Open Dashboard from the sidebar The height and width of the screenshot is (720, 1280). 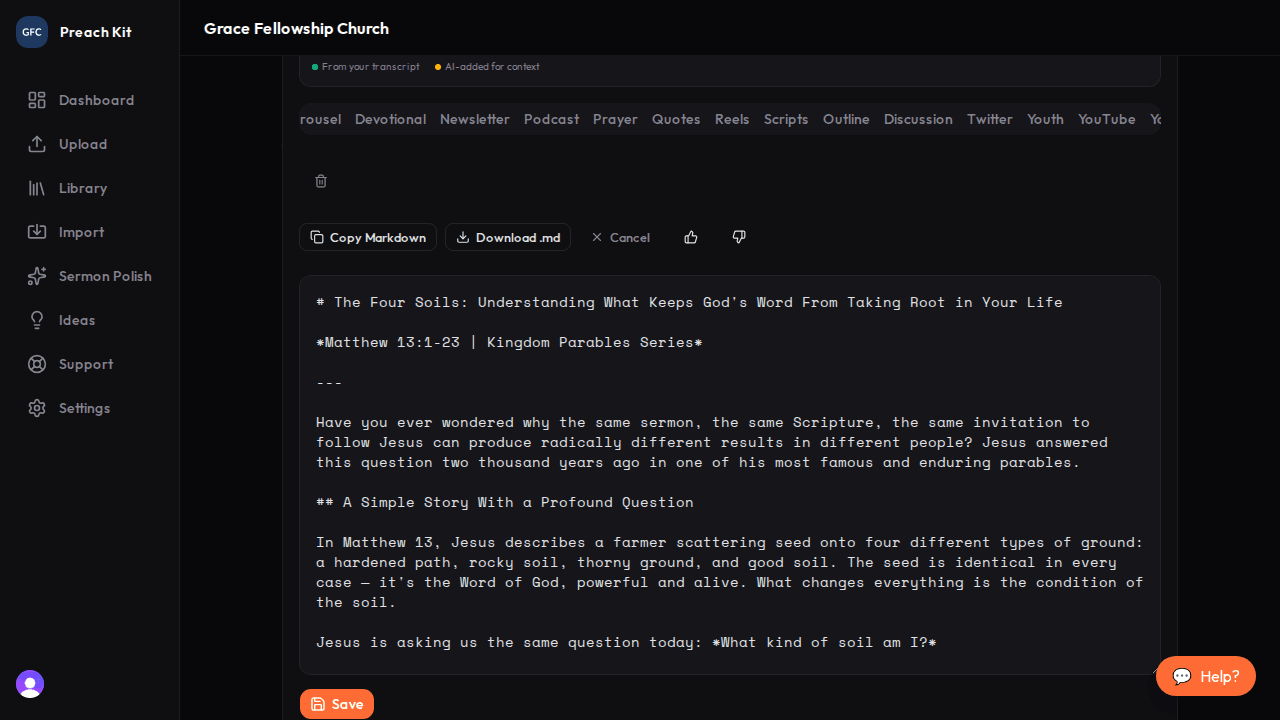(x=96, y=100)
